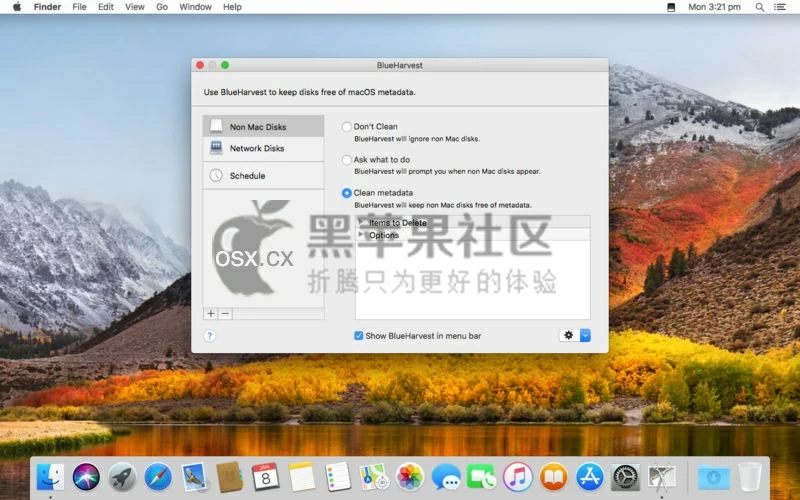Open the Edit menu
This screenshot has width=800, height=500.
coord(106,7)
